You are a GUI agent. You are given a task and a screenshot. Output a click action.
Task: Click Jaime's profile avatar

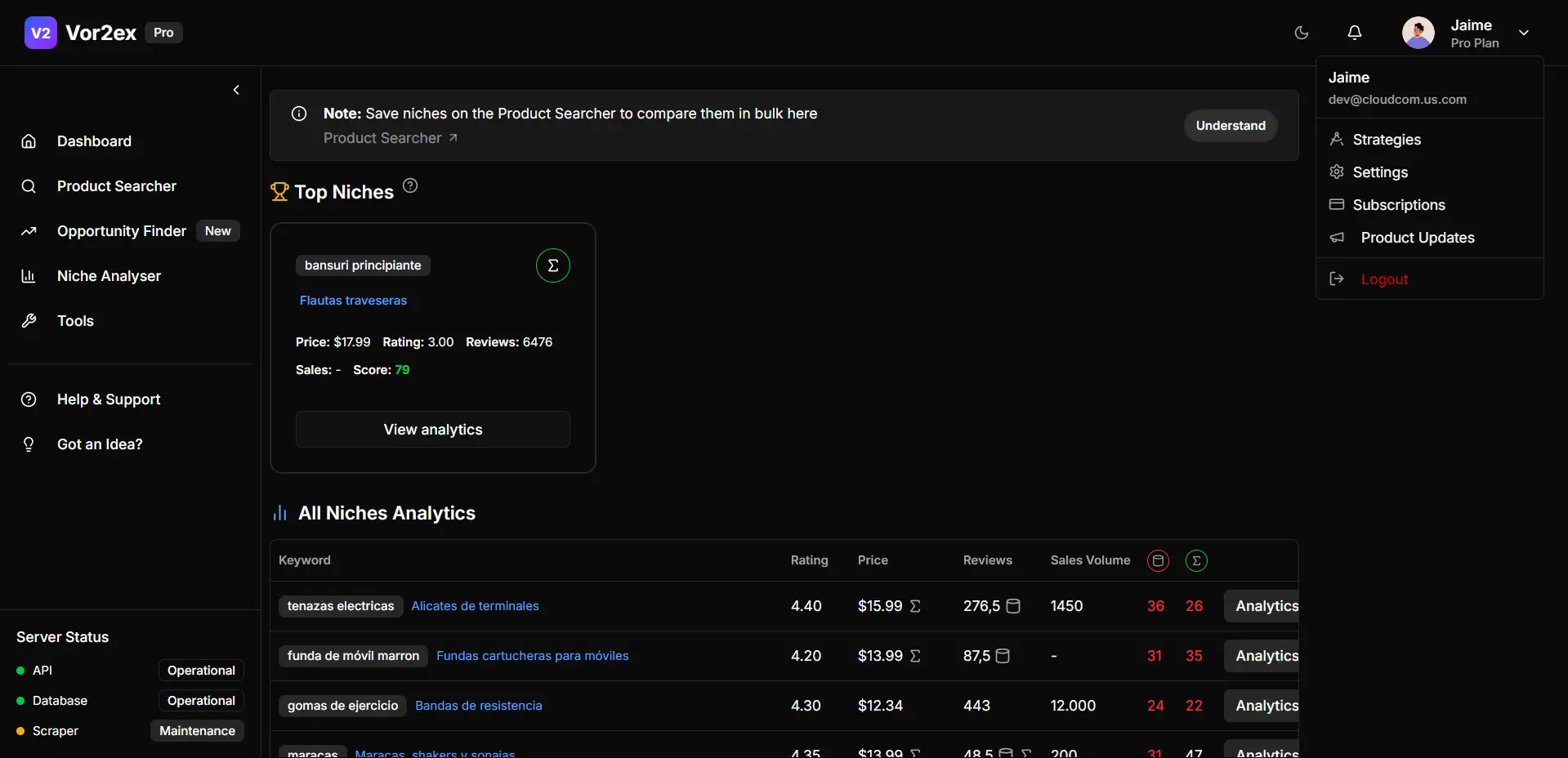point(1418,33)
